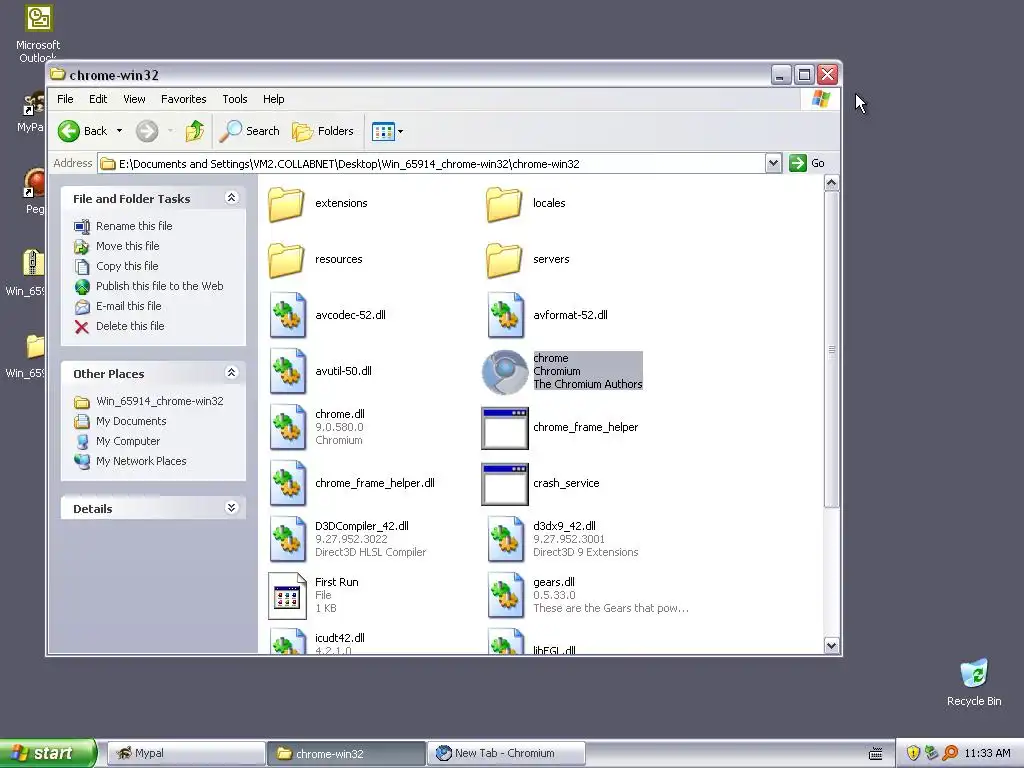Click the Go button
Image resolution: width=1024 pixels, height=768 pixels.
click(807, 163)
